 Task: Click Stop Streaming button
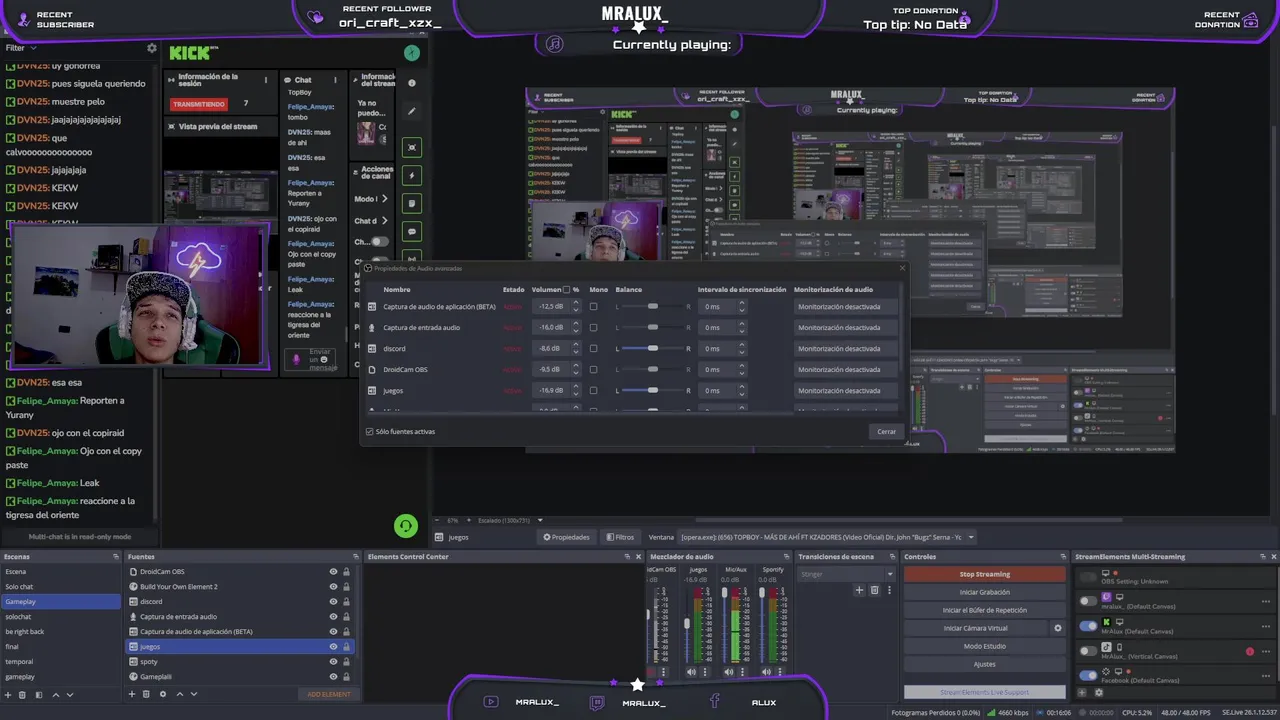(985, 574)
